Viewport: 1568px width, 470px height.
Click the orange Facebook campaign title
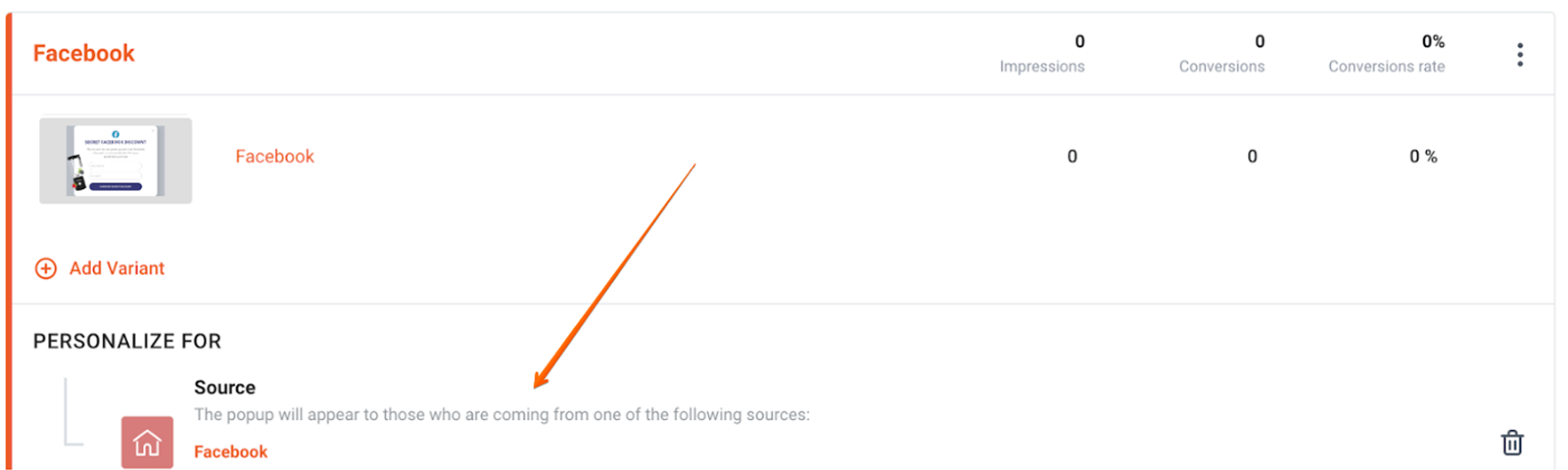click(83, 53)
